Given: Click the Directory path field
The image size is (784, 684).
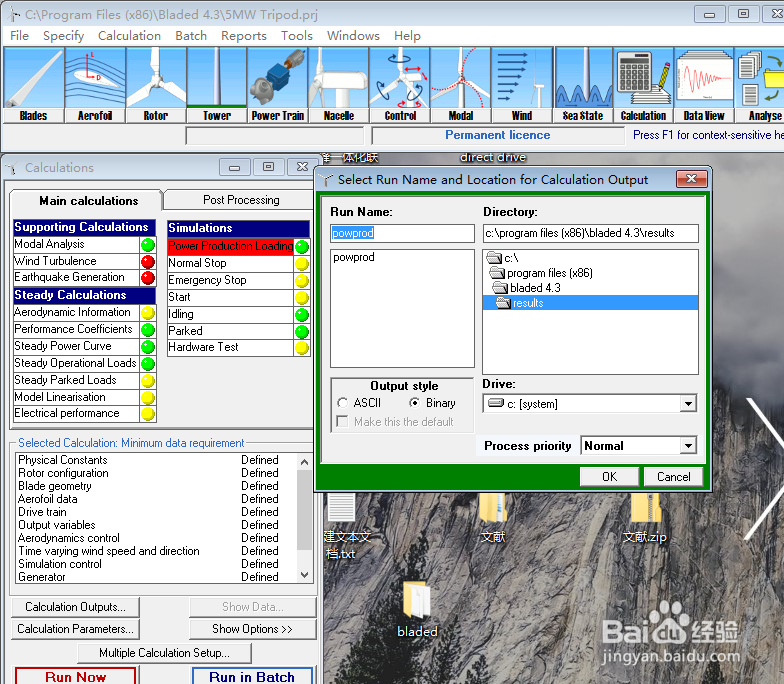Looking at the screenshot, I should pyautogui.click(x=590, y=233).
